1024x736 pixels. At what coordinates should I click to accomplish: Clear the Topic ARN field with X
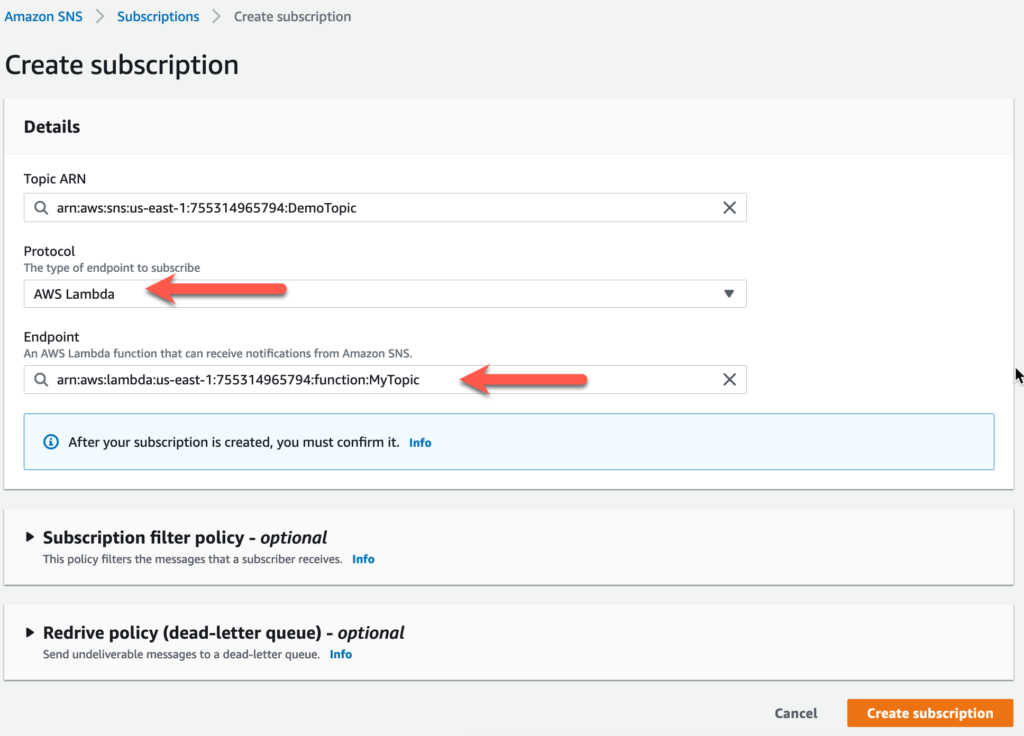click(729, 208)
